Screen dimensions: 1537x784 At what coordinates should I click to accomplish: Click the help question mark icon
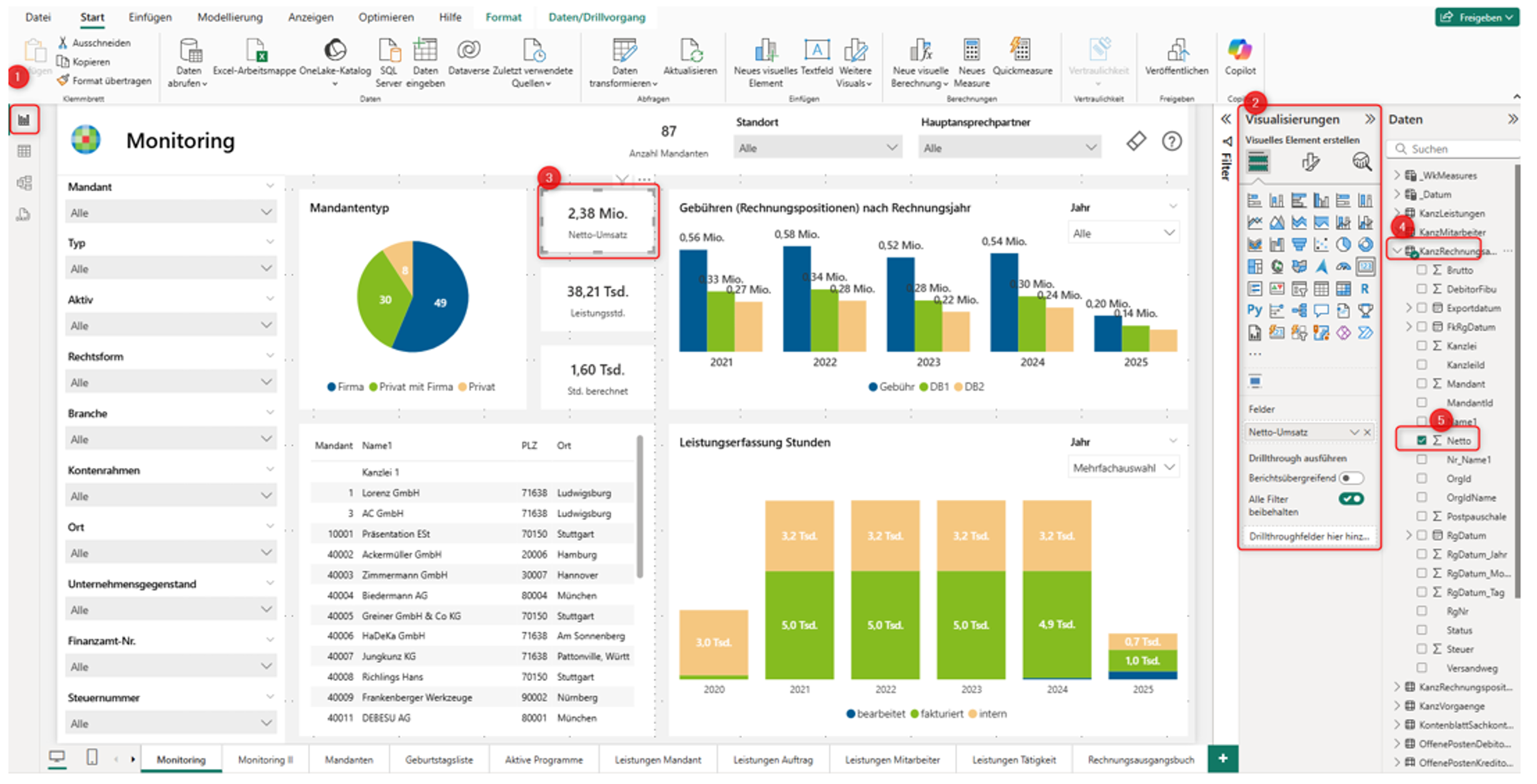point(1172,141)
